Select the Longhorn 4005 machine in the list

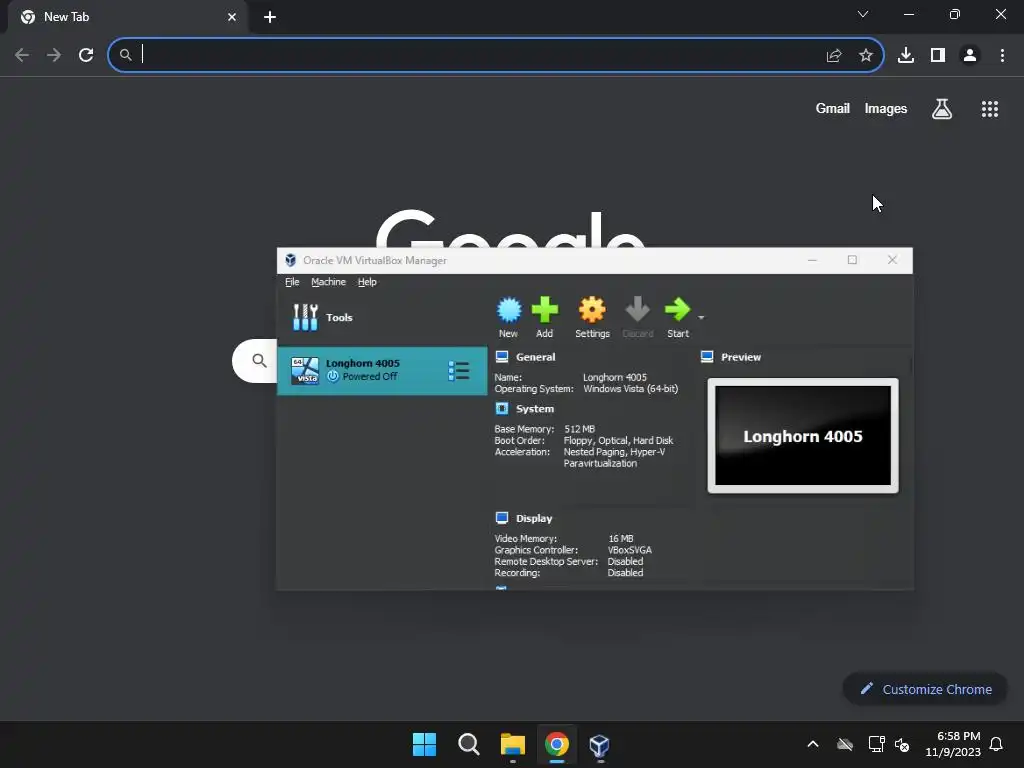pos(382,371)
